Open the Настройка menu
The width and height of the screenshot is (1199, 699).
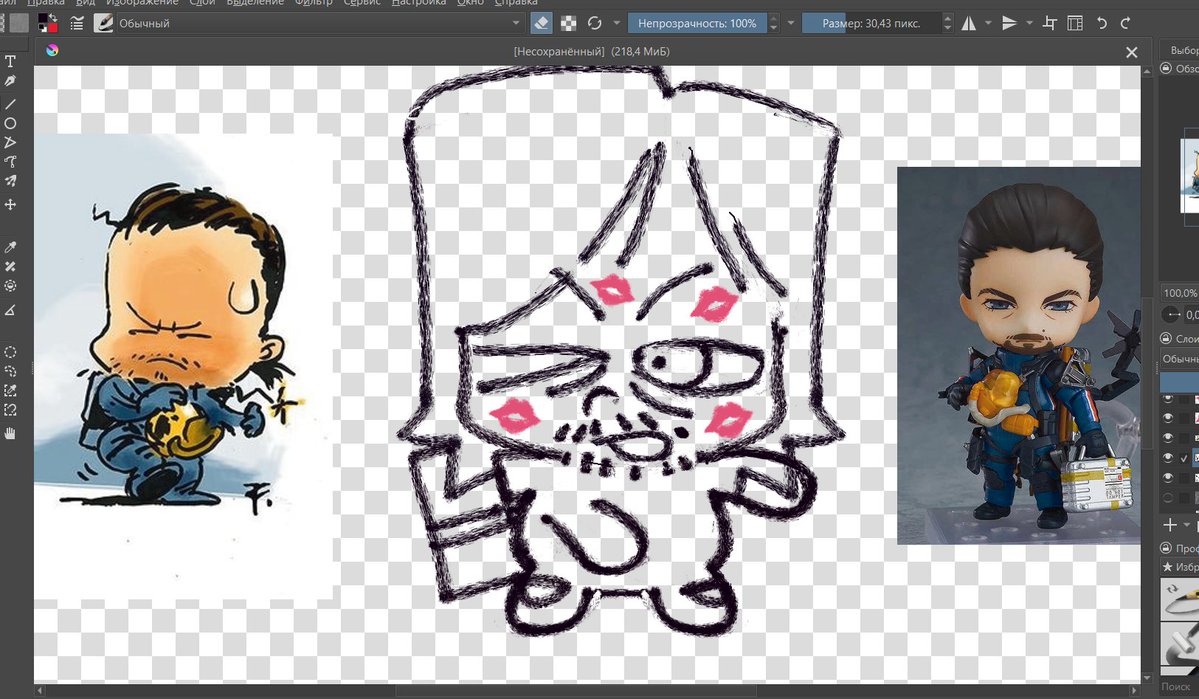(x=419, y=3)
